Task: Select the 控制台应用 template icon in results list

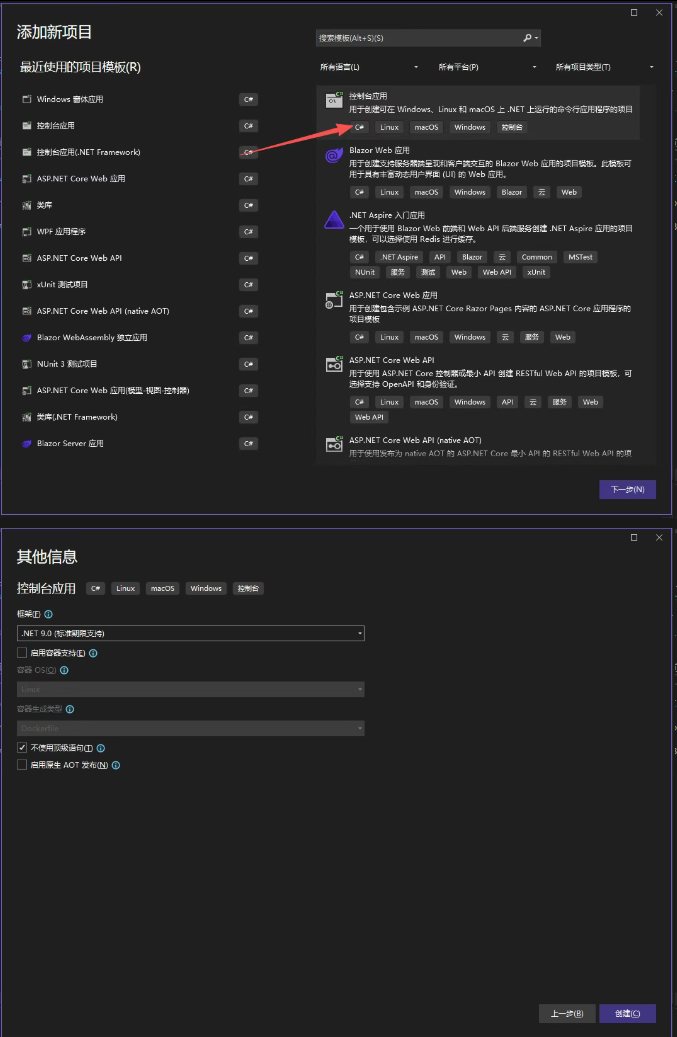Action: (x=333, y=99)
